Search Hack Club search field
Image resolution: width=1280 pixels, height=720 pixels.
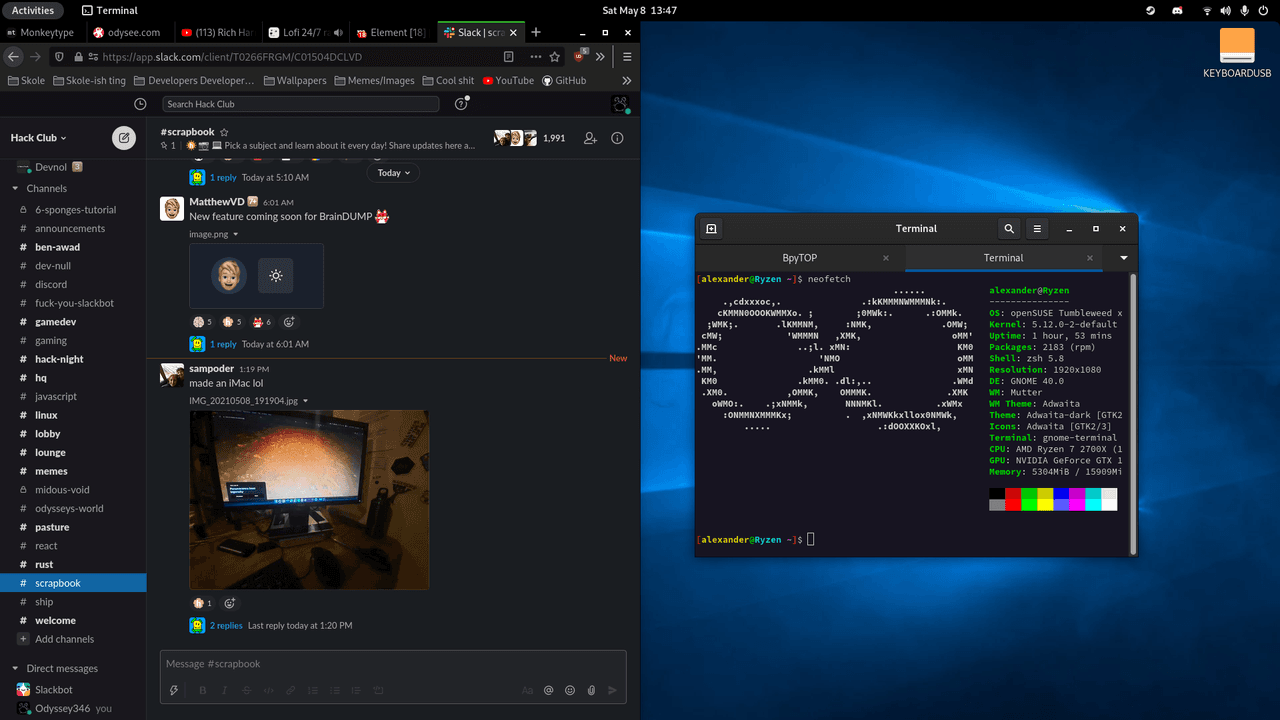[300, 104]
